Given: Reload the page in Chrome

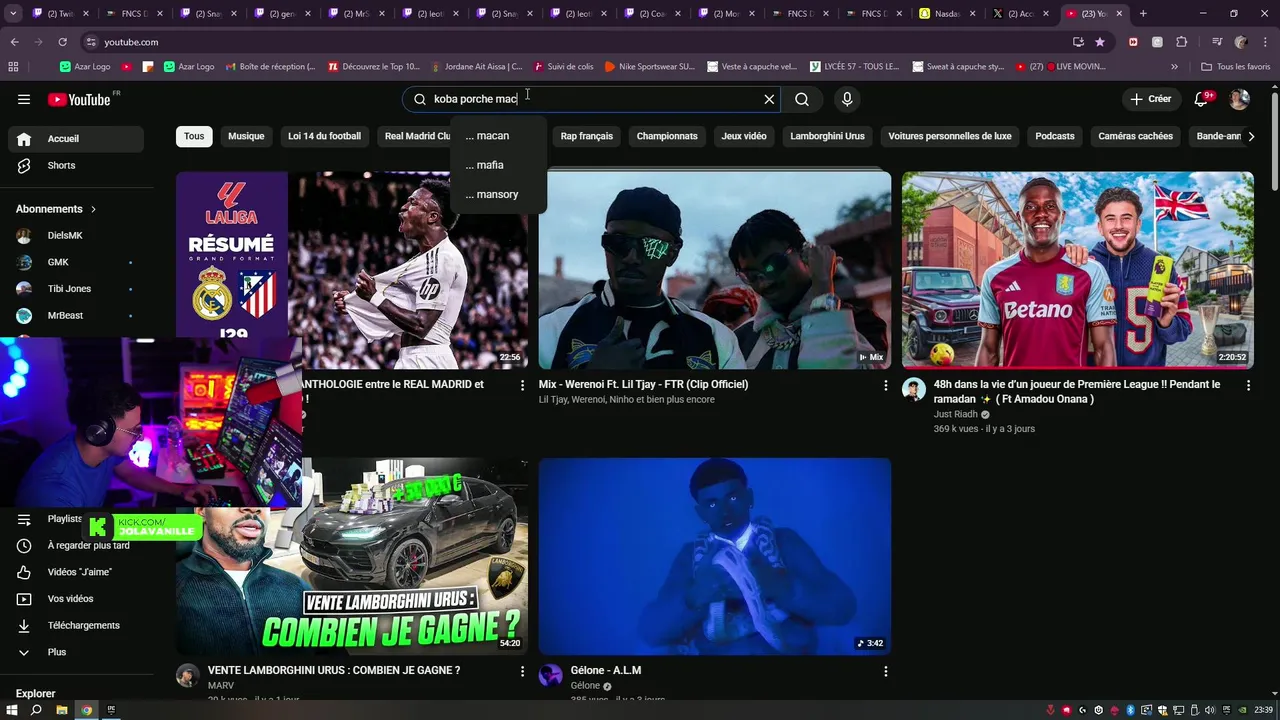Looking at the screenshot, I should tap(62, 42).
